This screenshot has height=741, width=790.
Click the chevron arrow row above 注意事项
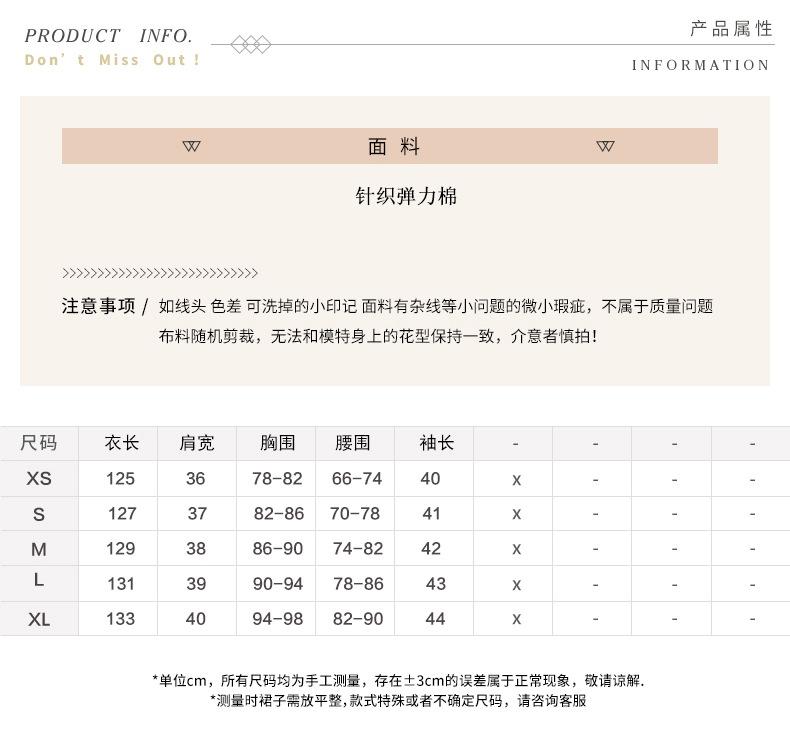click(160, 274)
